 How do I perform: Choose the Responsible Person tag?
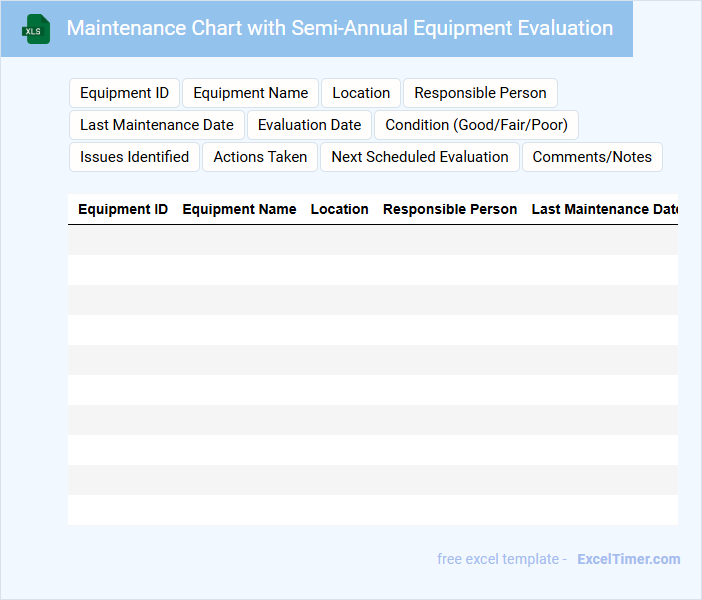480,93
